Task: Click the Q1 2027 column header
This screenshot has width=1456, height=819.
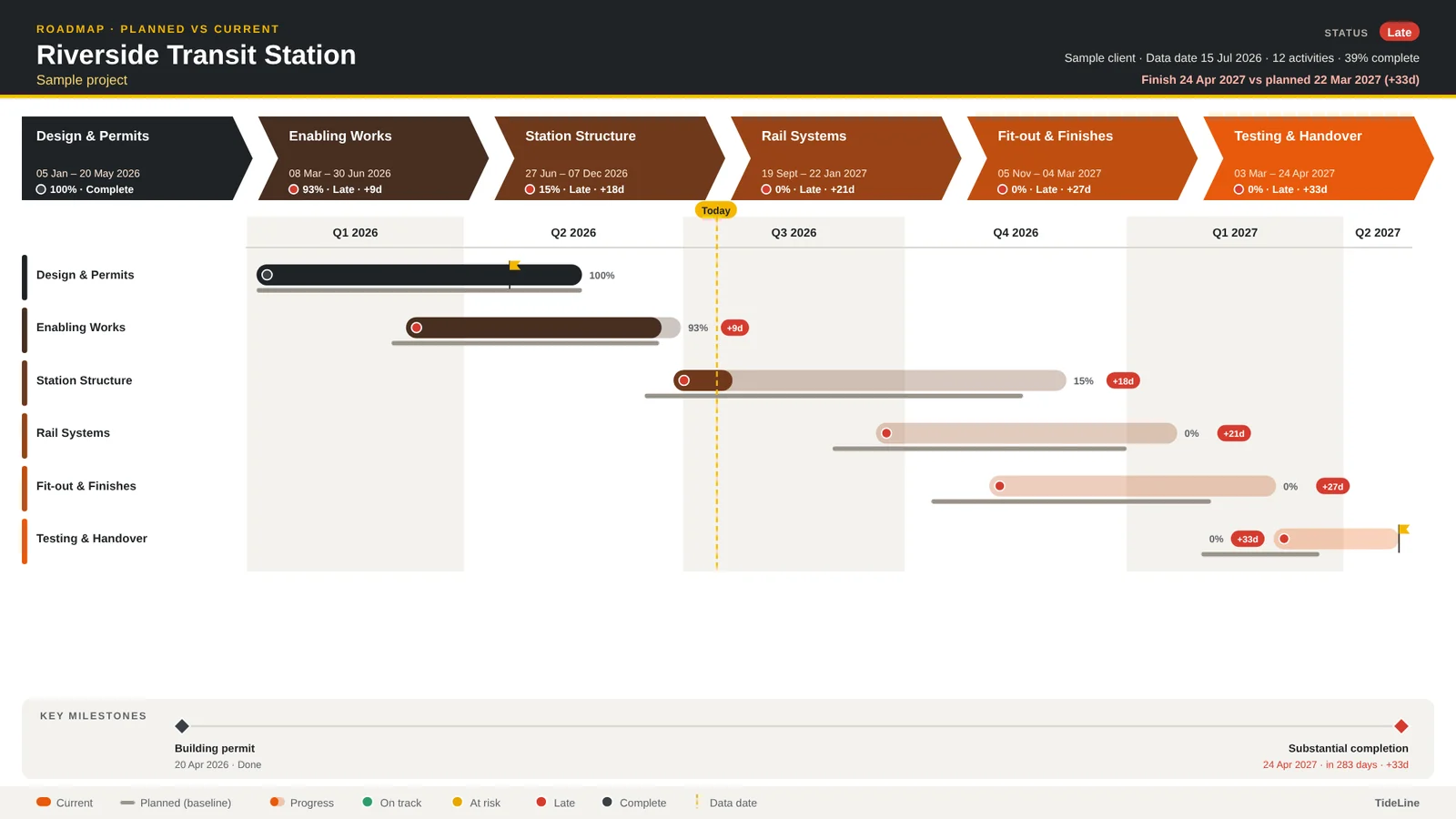Action: pyautogui.click(x=1235, y=232)
